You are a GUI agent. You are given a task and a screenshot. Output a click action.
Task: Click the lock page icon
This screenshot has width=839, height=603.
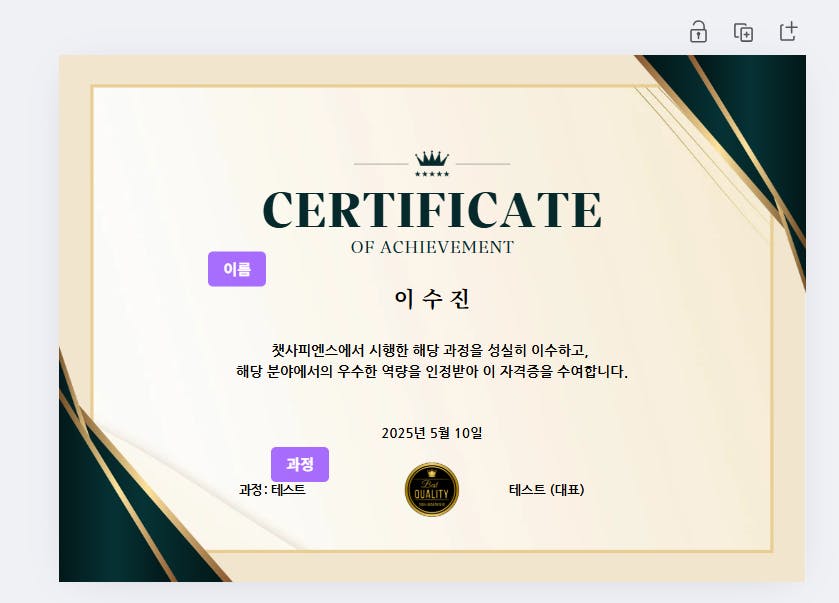pyautogui.click(x=698, y=32)
